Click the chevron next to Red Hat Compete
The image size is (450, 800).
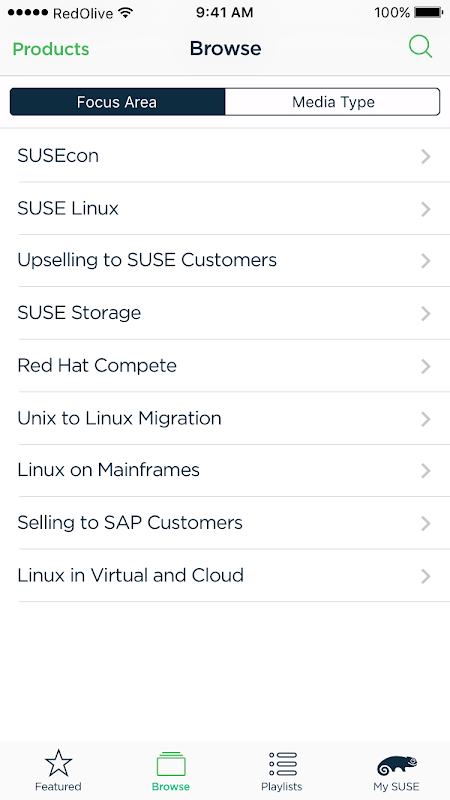tap(426, 366)
